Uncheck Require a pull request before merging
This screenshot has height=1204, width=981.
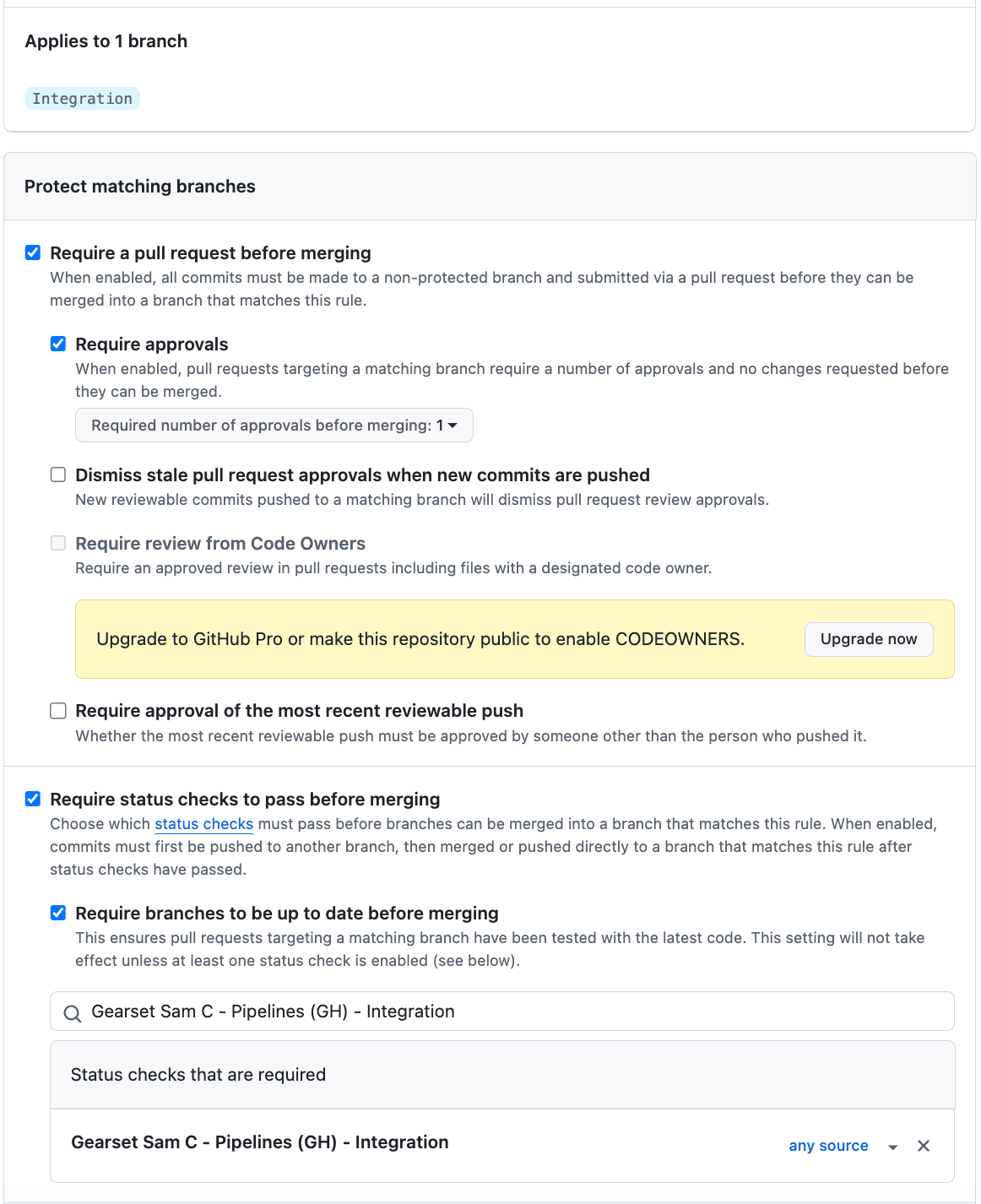pyautogui.click(x=33, y=252)
